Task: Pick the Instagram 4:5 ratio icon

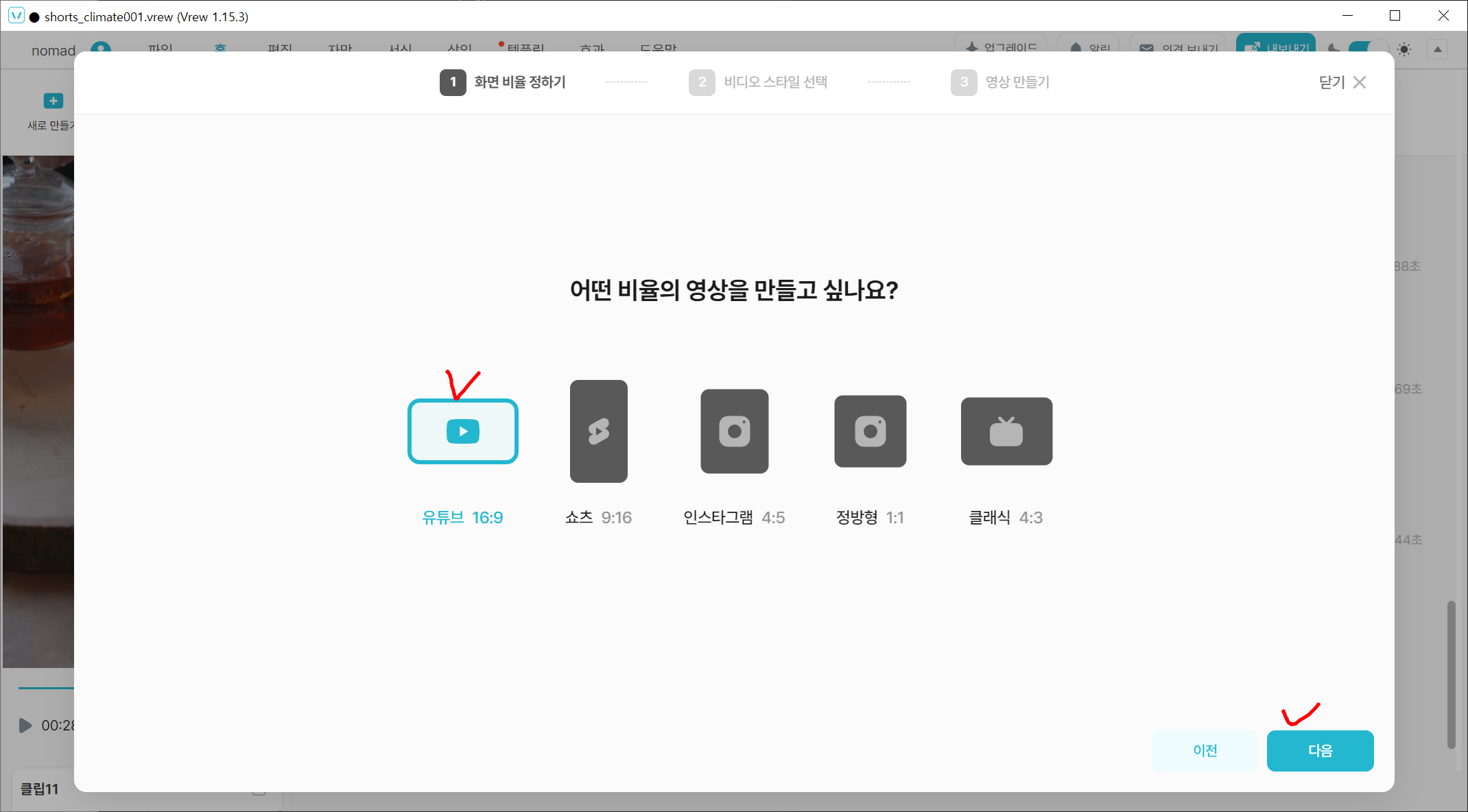Action: pyautogui.click(x=734, y=431)
